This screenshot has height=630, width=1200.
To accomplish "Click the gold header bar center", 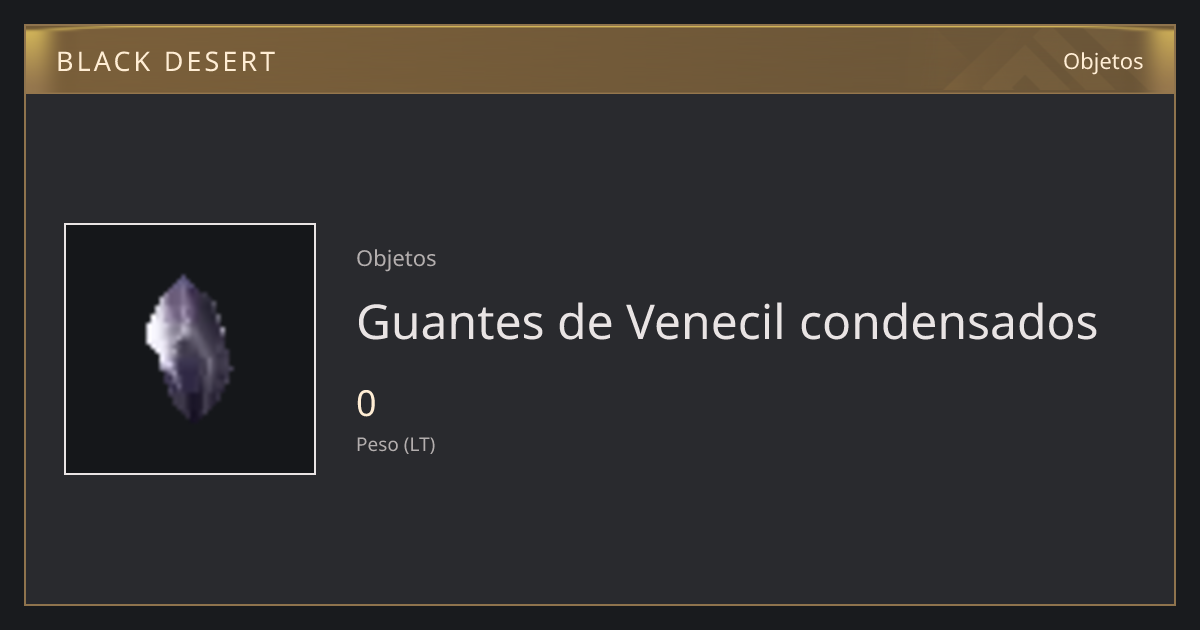I will tap(600, 61).
